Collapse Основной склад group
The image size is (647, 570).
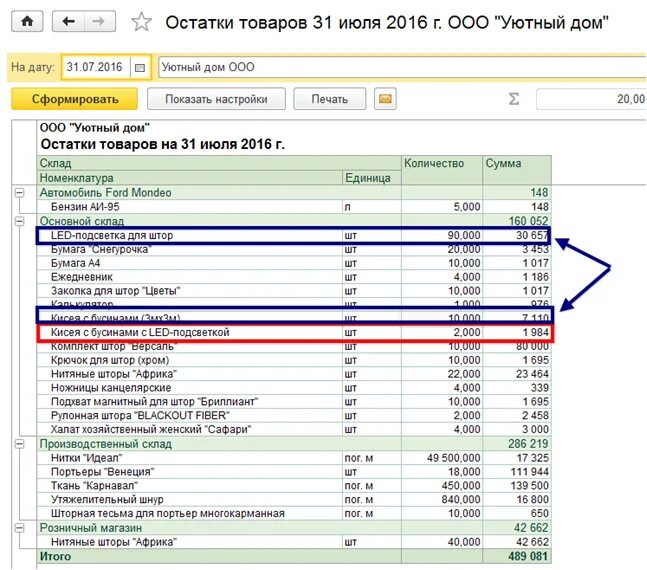[x=19, y=221]
